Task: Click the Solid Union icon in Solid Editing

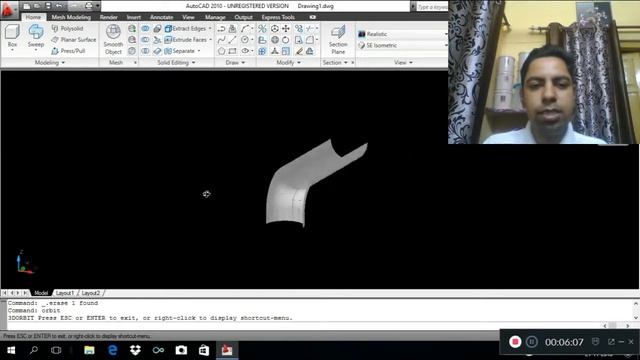Action: [x=145, y=29]
